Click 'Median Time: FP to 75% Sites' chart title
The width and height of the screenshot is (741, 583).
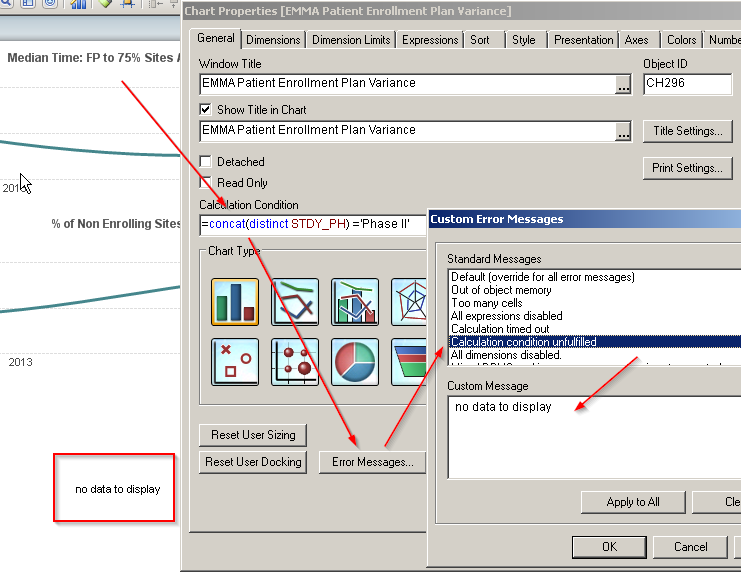click(94, 58)
